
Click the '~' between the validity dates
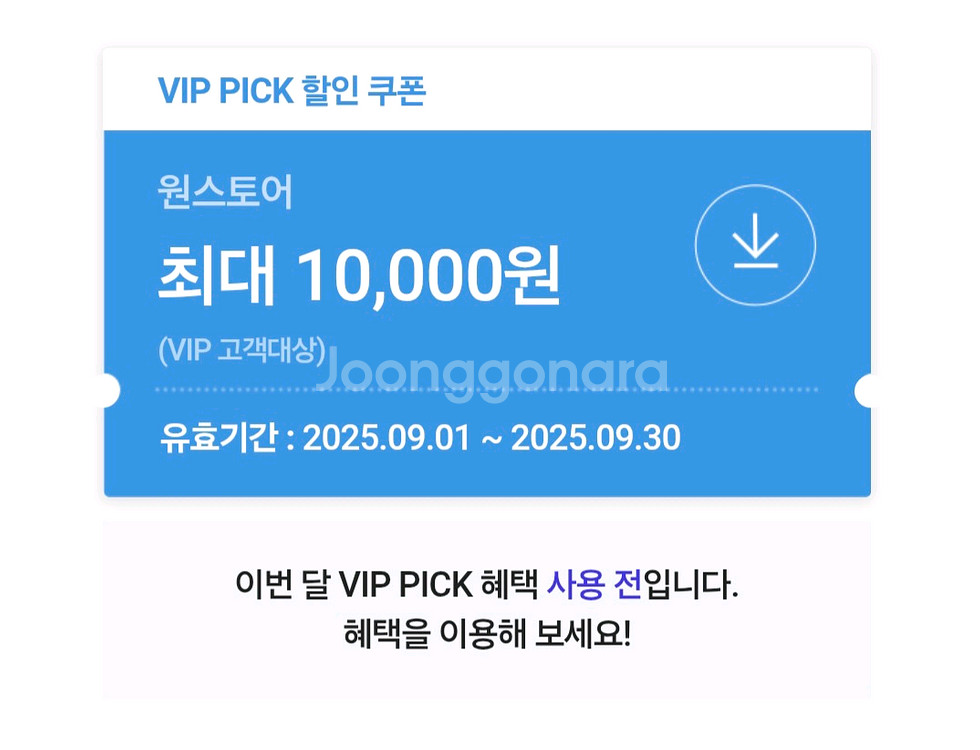coord(490,438)
